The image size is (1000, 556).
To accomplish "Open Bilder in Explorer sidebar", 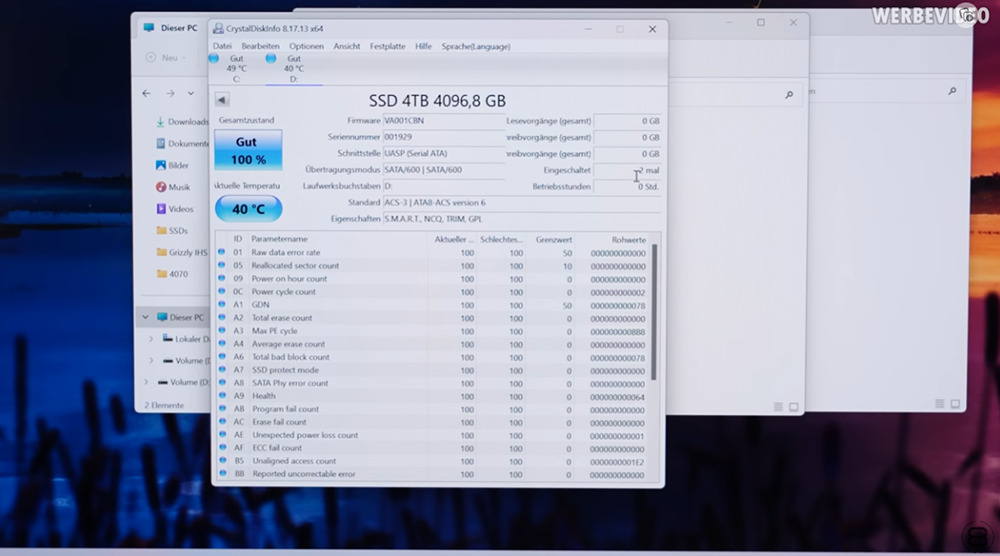I will 172,165.
